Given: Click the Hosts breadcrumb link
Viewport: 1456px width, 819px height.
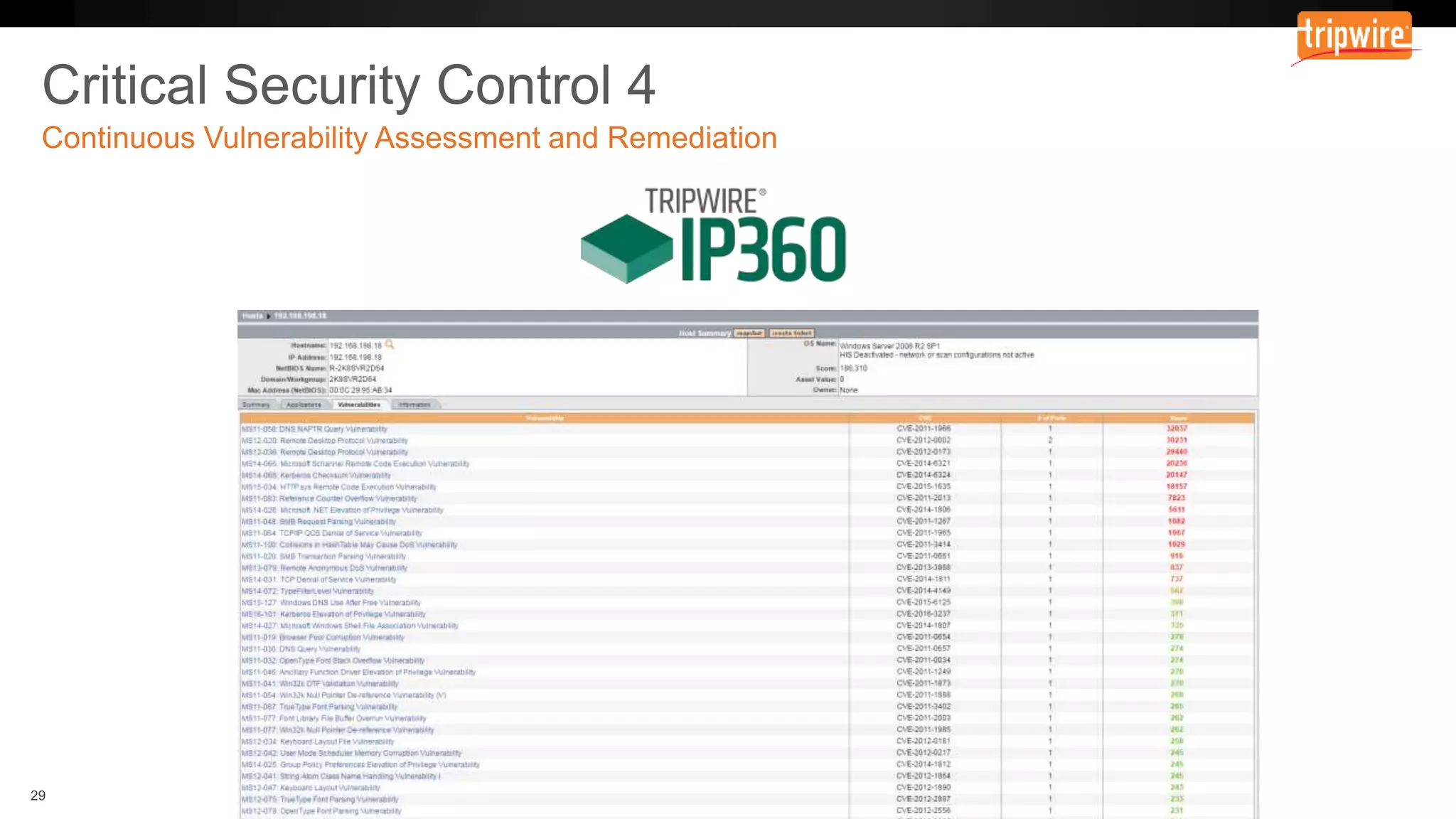Looking at the screenshot, I should point(252,316).
